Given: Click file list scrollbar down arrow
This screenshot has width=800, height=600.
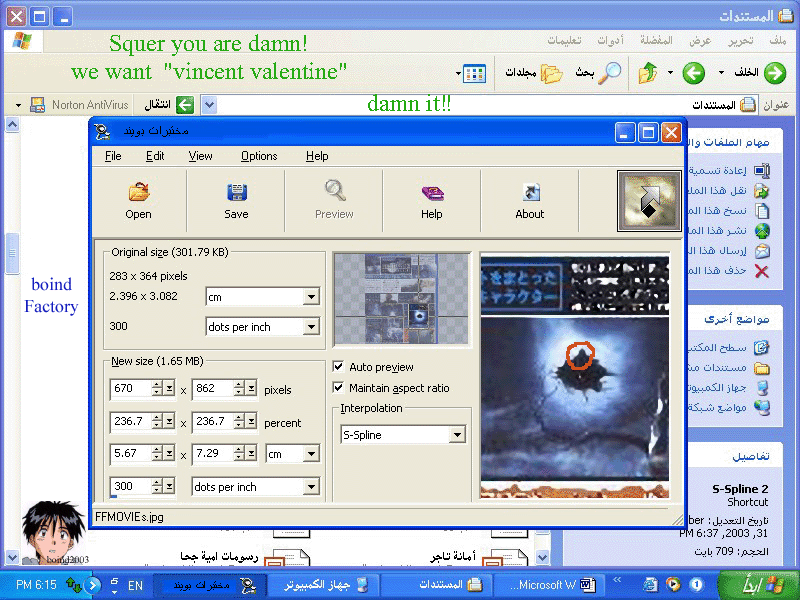Looking at the screenshot, I should point(543,557).
